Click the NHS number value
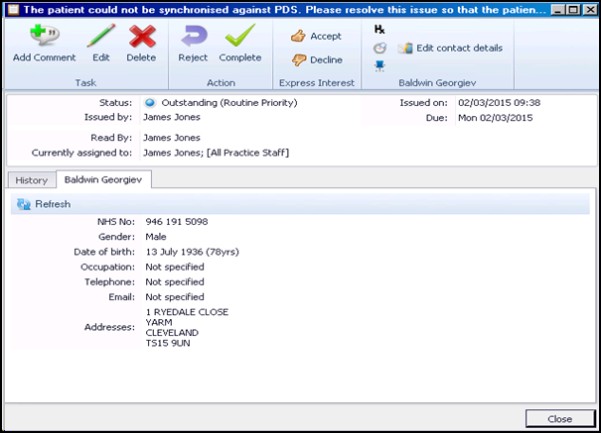This screenshot has height=433, width=601. (x=176, y=221)
